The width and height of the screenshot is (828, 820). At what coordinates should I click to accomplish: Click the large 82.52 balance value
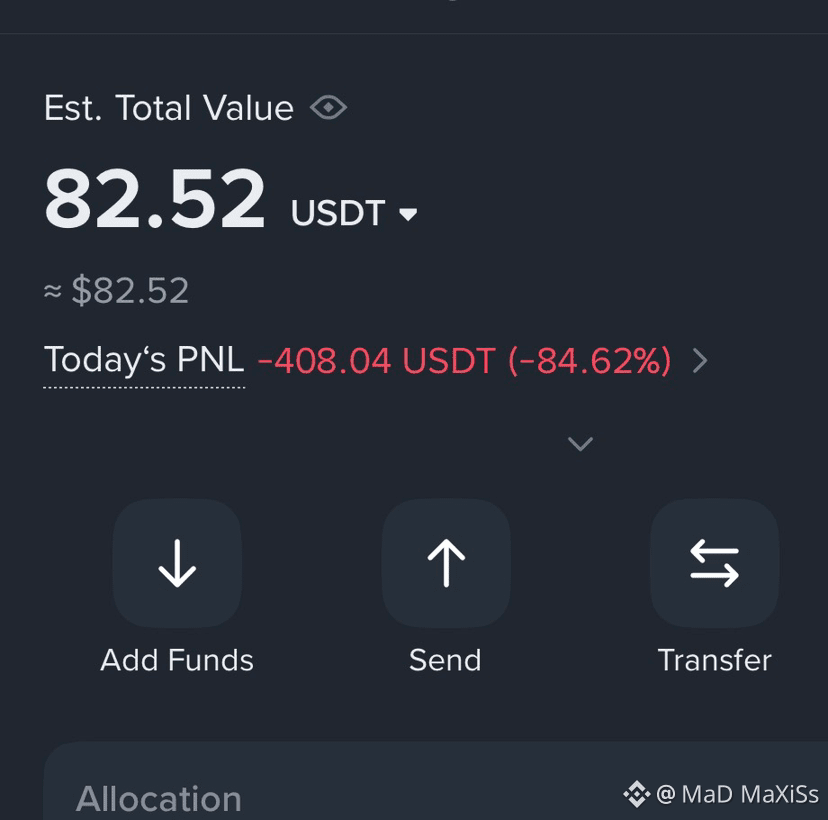tap(155, 198)
